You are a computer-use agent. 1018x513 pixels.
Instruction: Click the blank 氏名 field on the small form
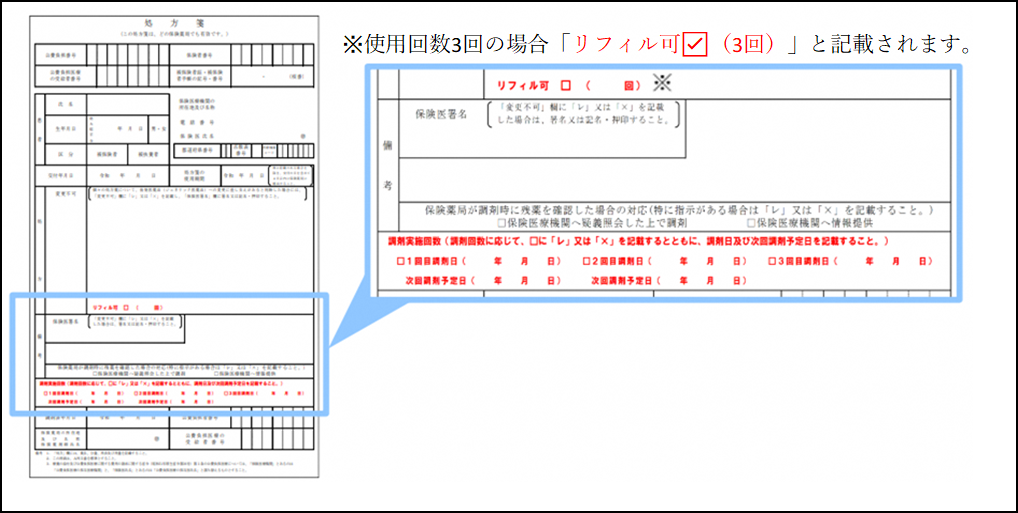pos(127,104)
